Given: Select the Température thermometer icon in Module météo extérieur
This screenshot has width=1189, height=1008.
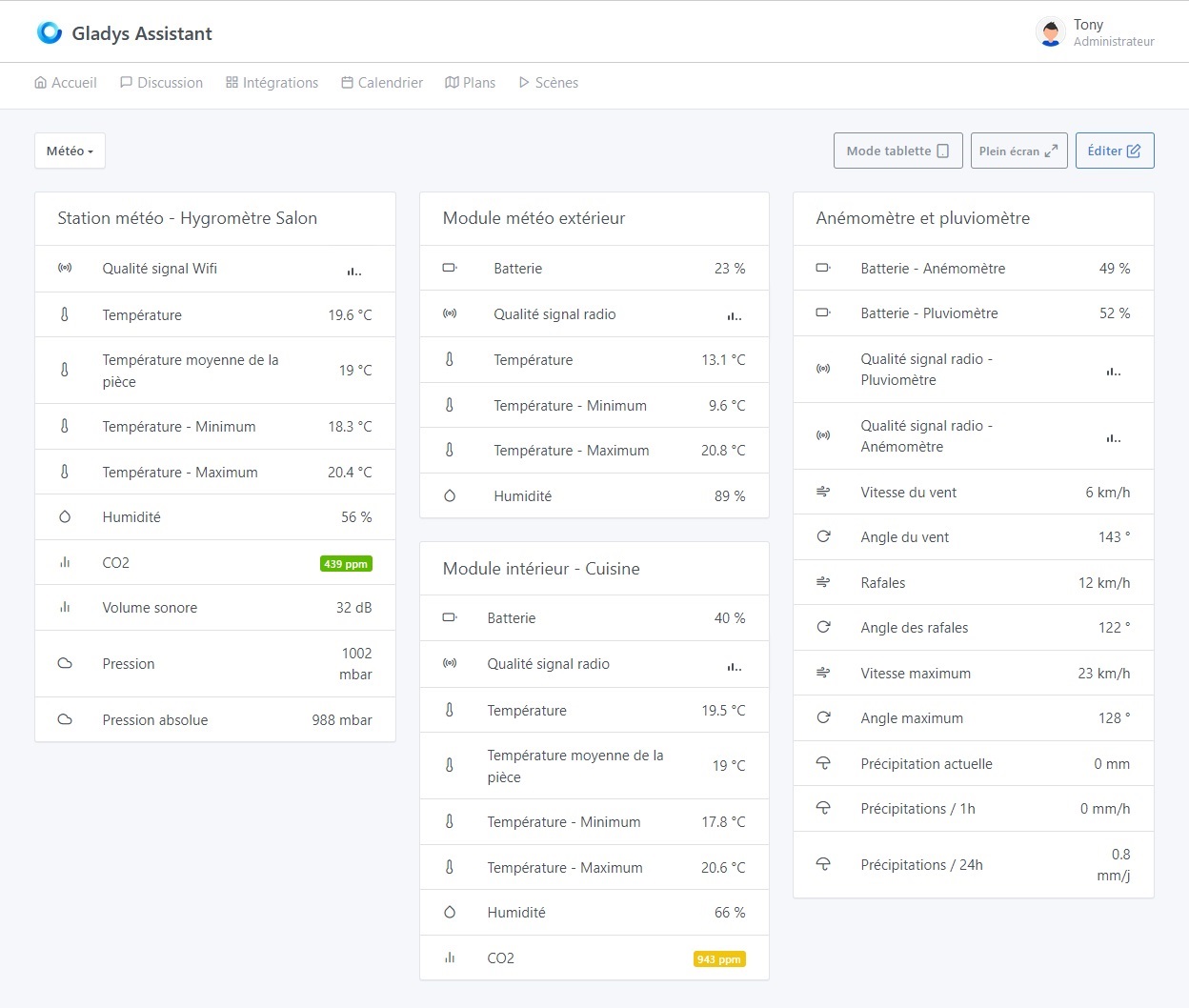Looking at the screenshot, I should pos(450,359).
